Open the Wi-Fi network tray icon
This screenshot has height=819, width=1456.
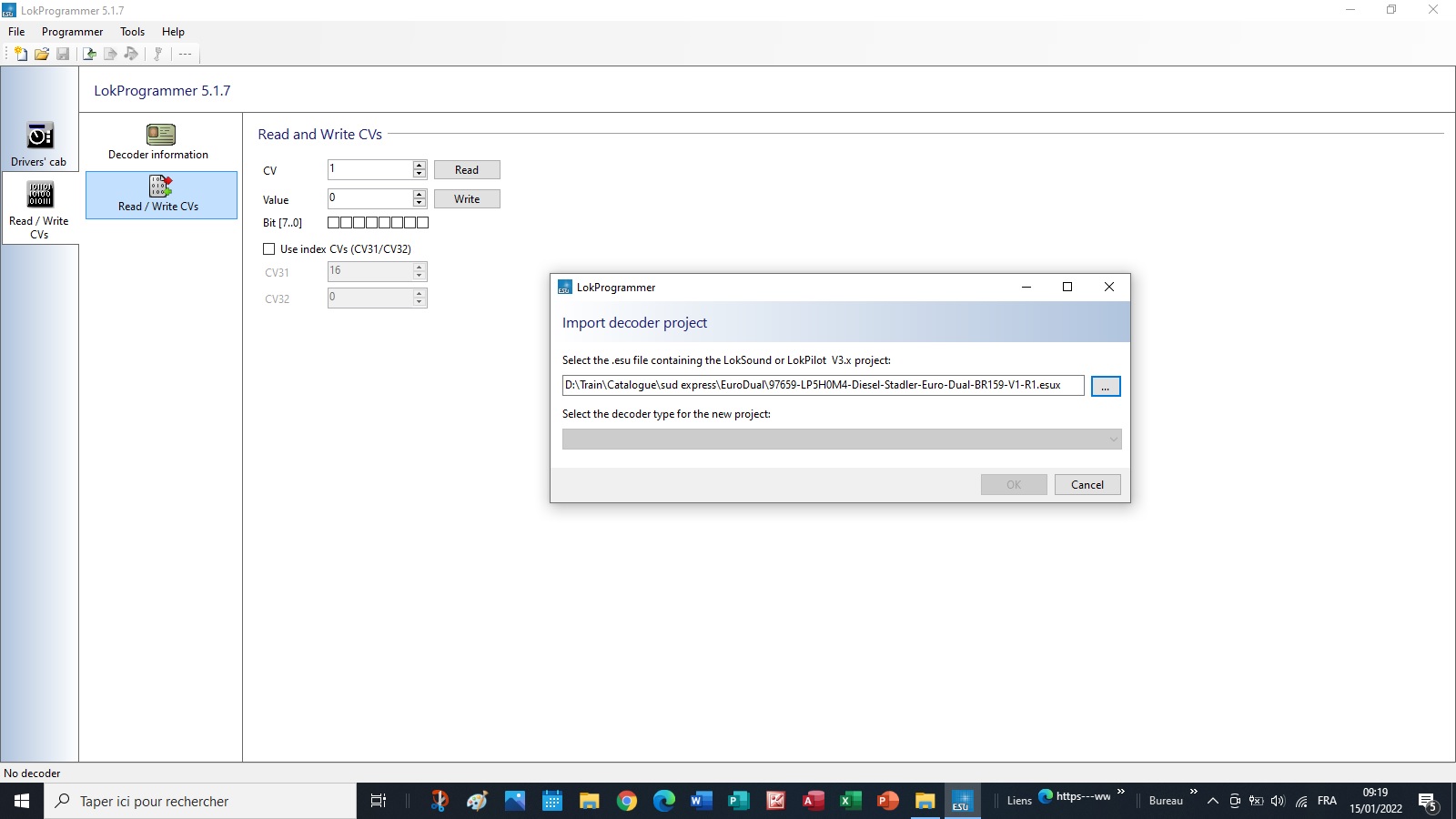(1302, 801)
